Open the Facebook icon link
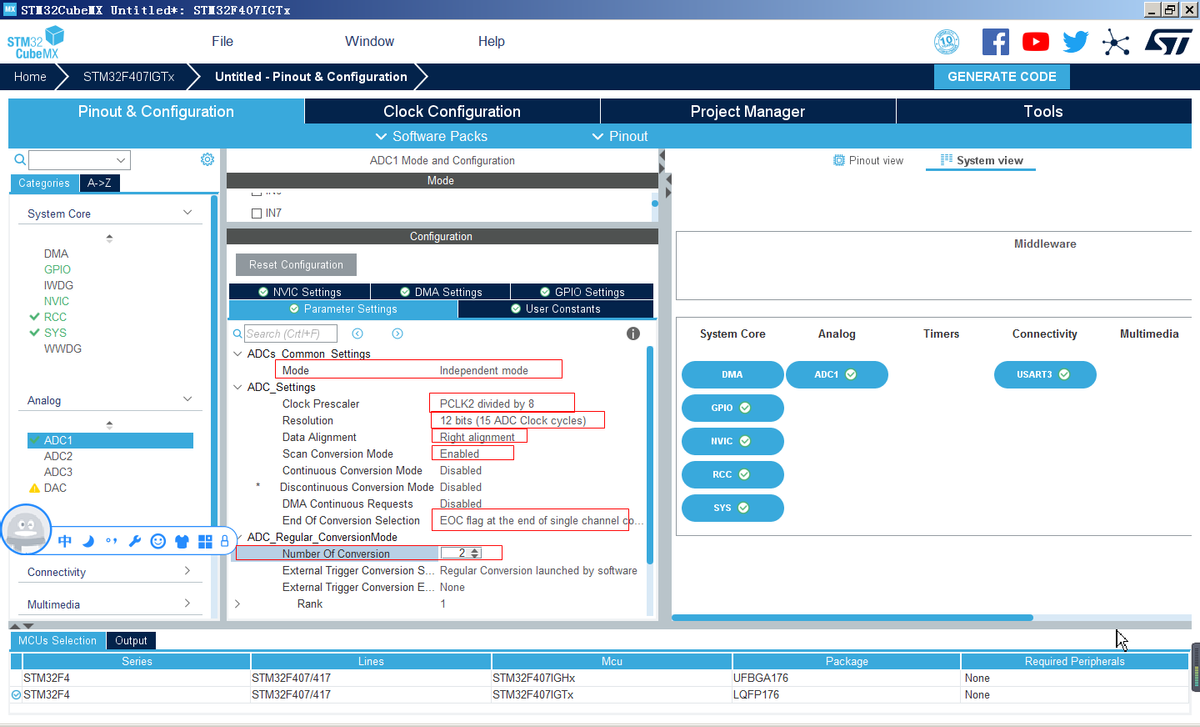 996,42
